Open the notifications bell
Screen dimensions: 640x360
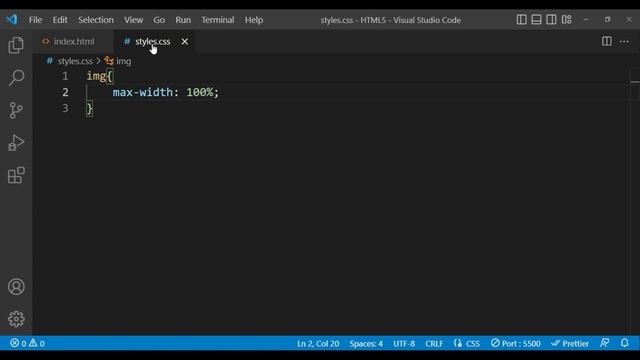pyautogui.click(x=624, y=343)
